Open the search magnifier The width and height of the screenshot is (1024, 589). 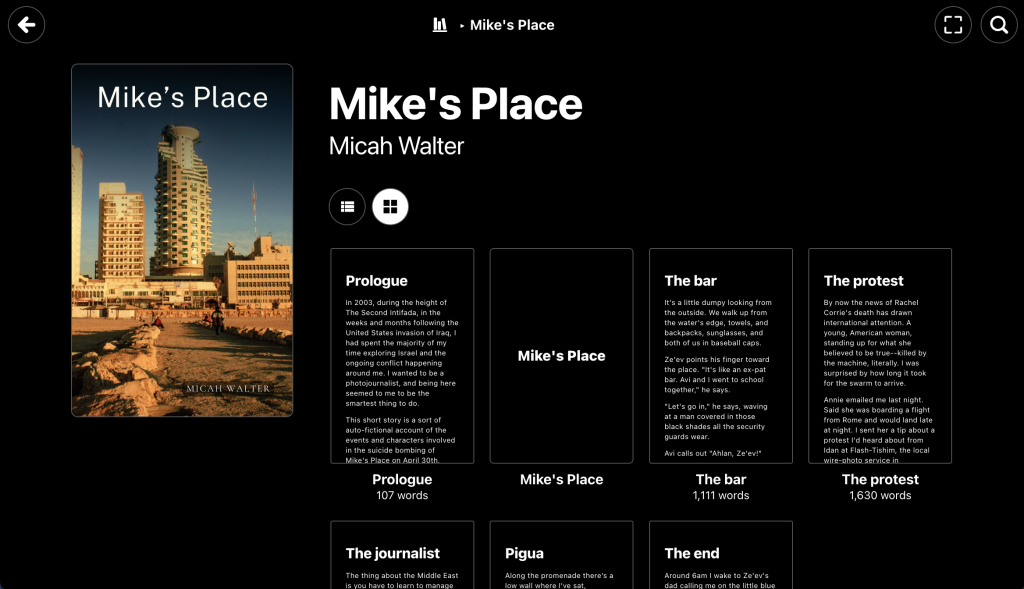[x=998, y=25]
